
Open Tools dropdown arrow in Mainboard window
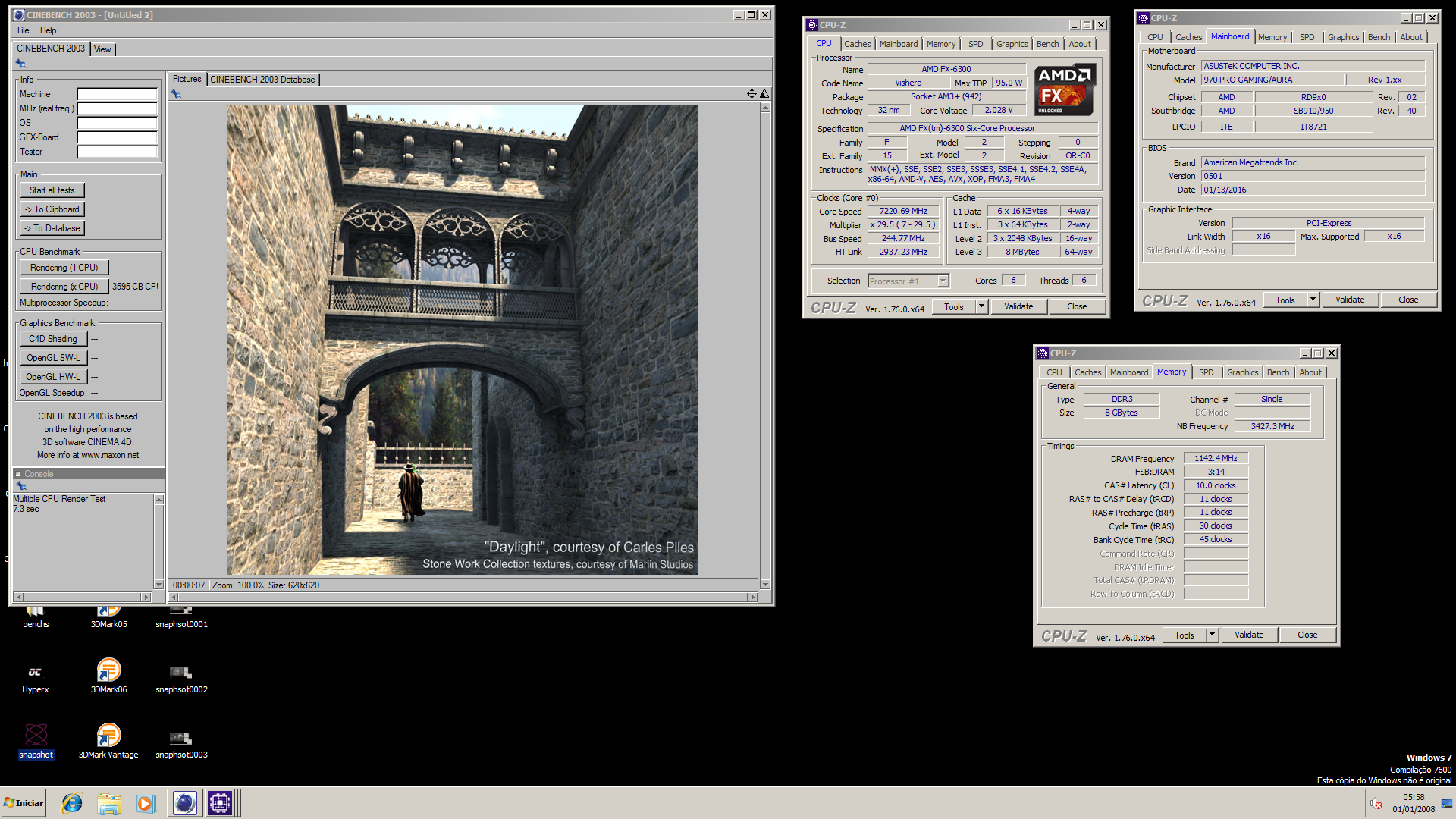(1313, 300)
